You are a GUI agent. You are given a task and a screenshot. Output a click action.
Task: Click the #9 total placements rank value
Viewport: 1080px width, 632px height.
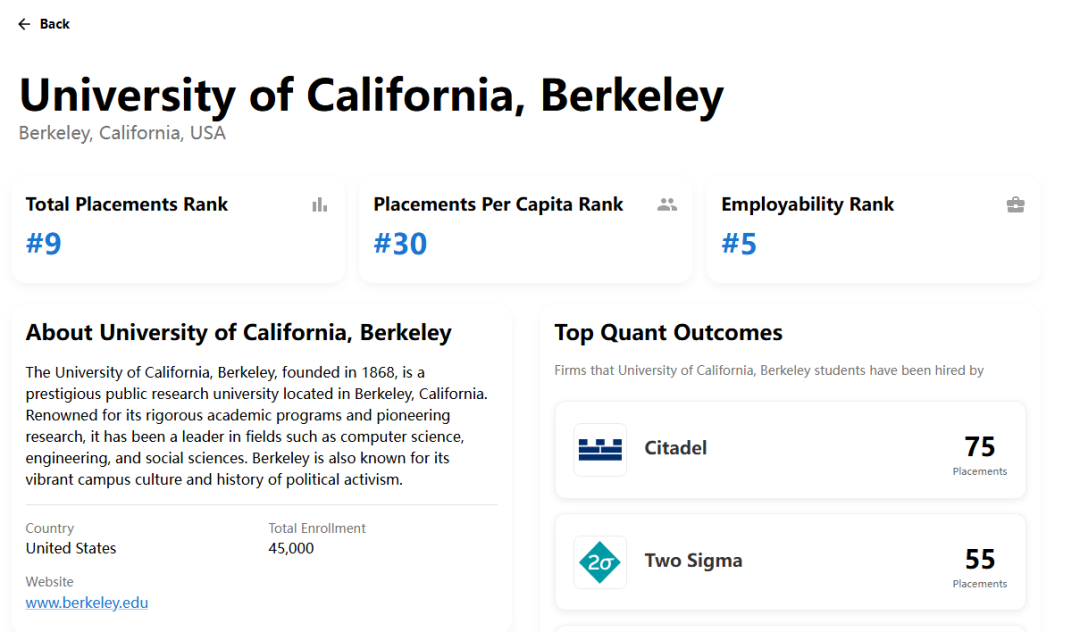(44, 243)
